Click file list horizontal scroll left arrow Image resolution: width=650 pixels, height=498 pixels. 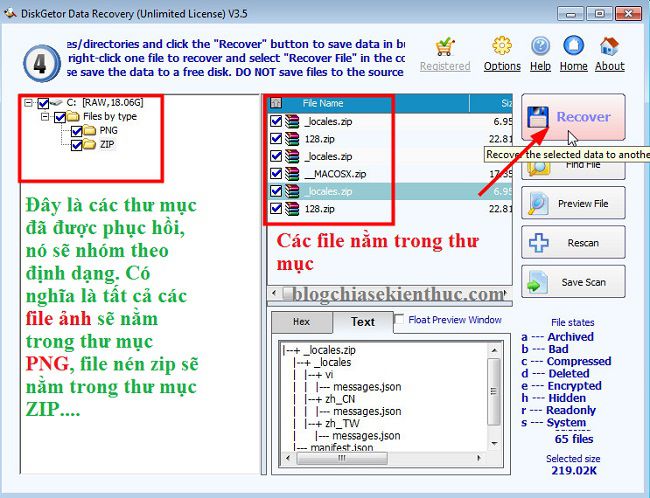274,293
